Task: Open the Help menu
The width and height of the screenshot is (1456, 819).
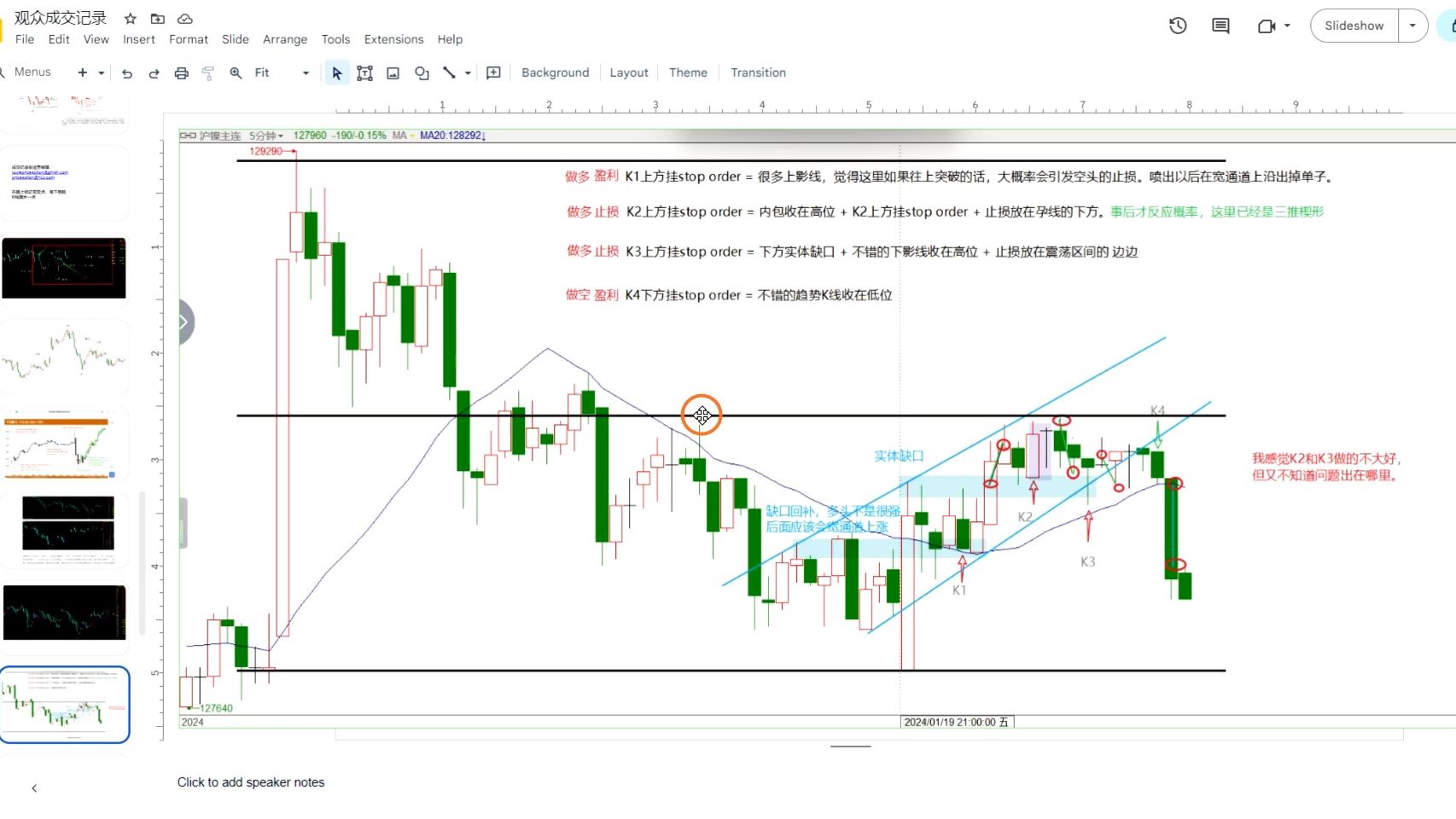Action: (x=450, y=39)
